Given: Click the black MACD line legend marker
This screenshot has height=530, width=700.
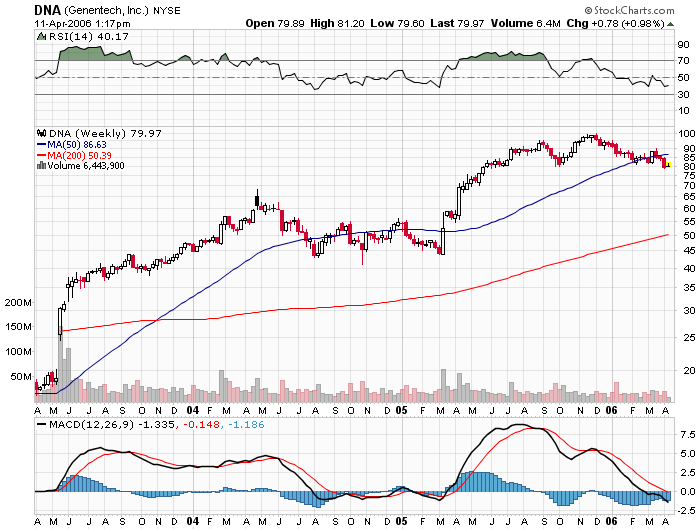Looking at the screenshot, I should [42, 425].
